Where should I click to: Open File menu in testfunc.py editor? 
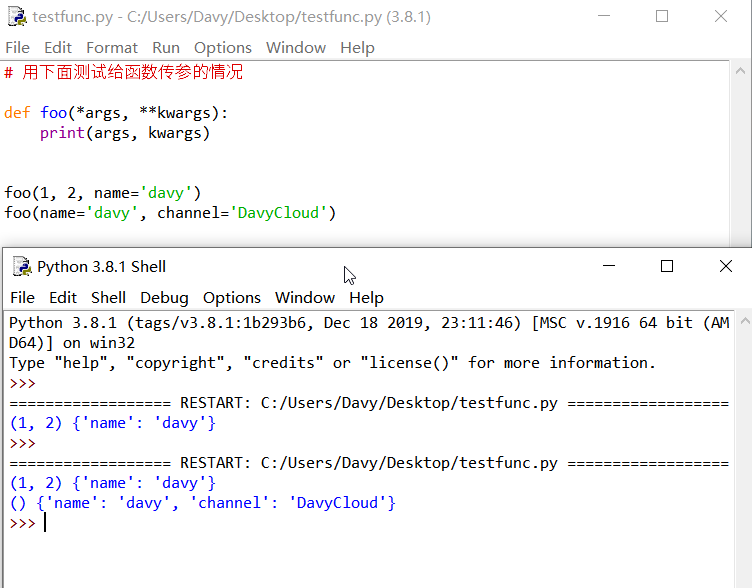[x=17, y=47]
